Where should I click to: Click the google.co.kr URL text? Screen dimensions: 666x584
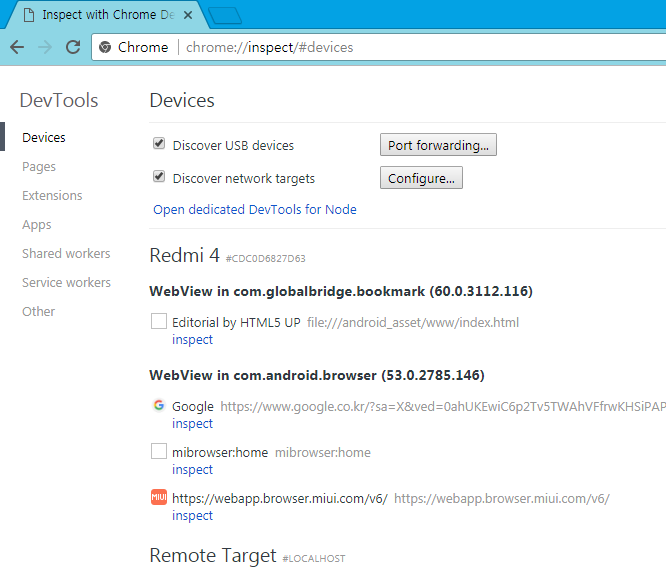tap(443, 406)
